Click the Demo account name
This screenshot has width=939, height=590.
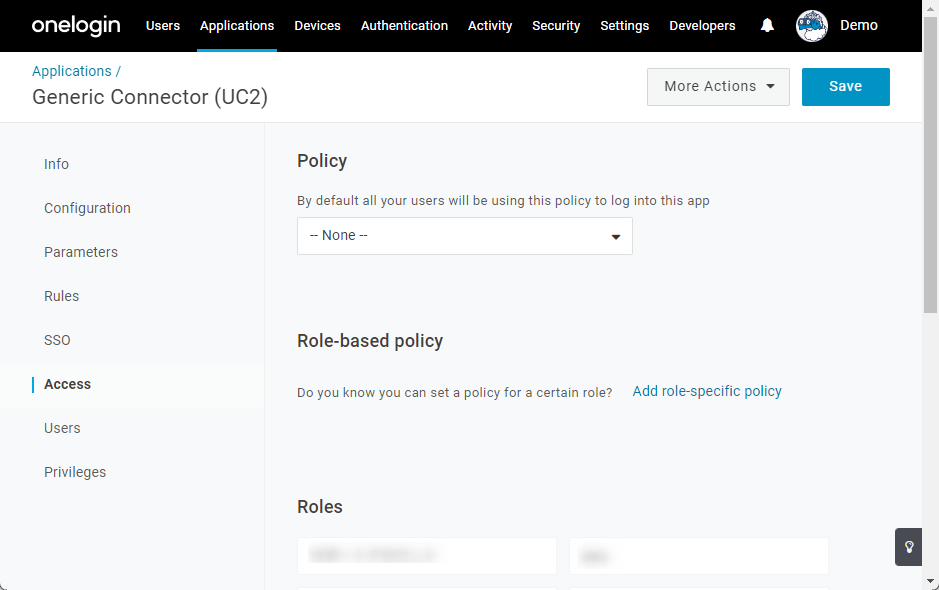[x=859, y=25]
